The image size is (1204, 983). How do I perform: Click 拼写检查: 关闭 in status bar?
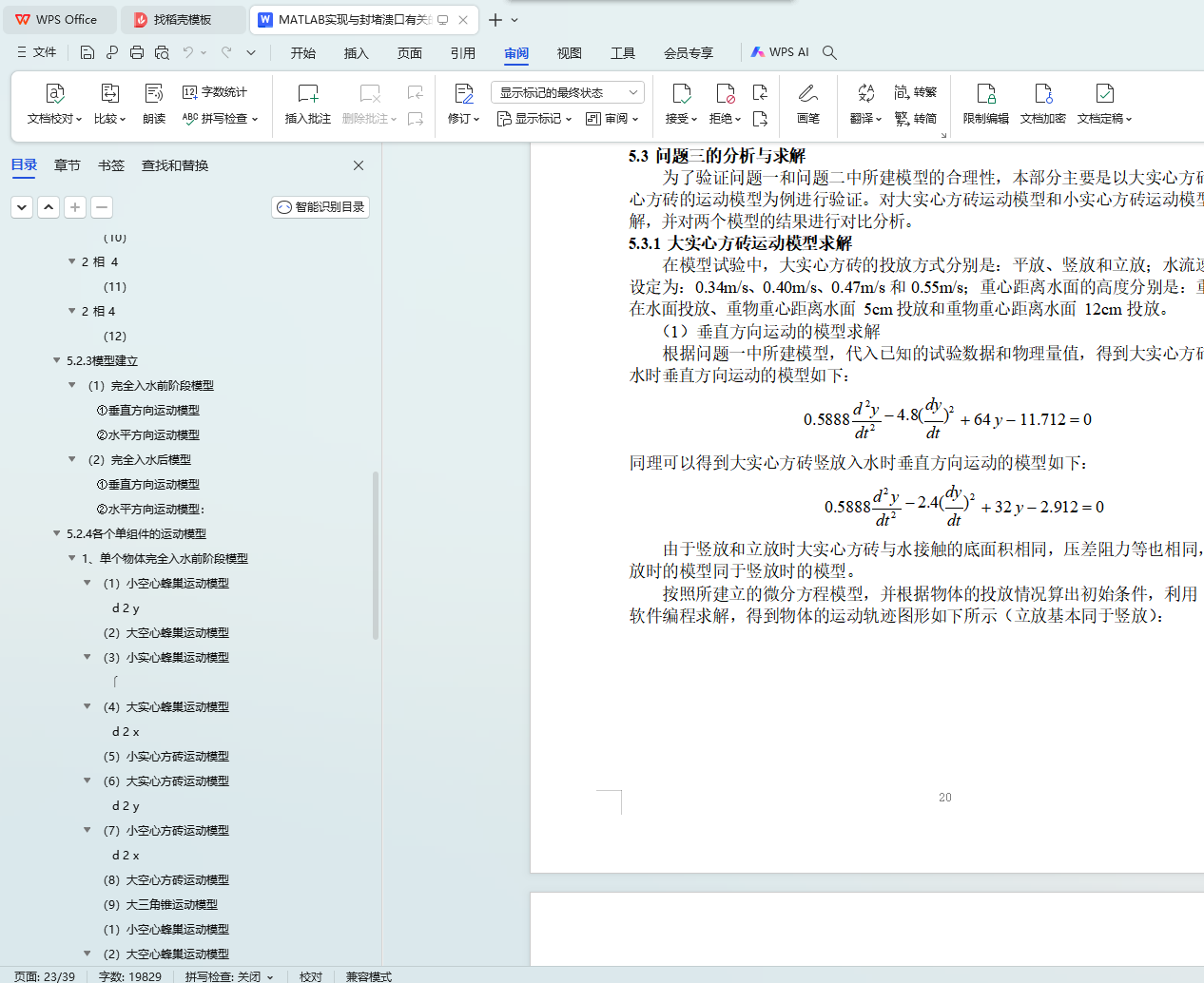[229, 976]
